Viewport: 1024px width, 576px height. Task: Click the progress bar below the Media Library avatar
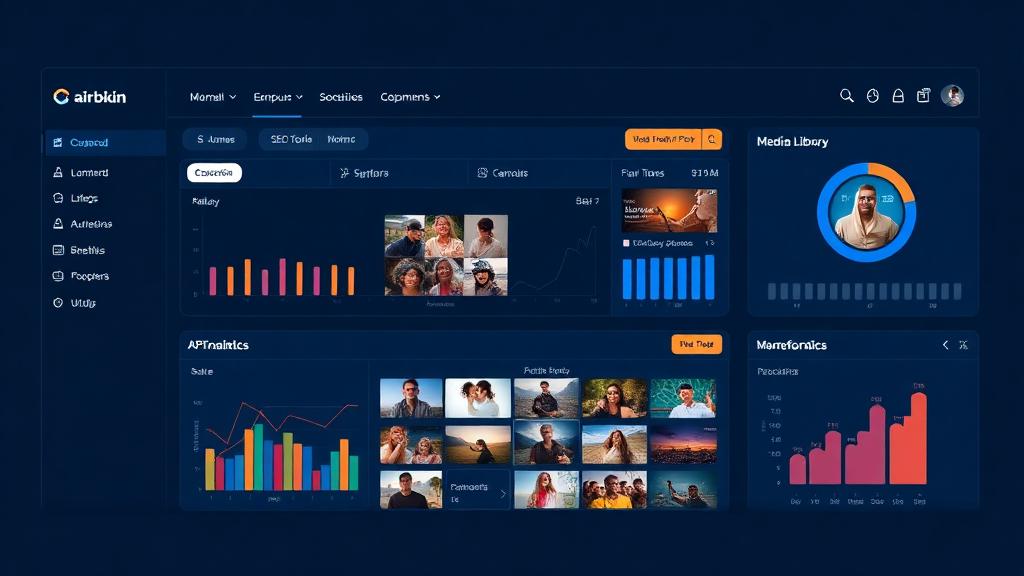862,290
